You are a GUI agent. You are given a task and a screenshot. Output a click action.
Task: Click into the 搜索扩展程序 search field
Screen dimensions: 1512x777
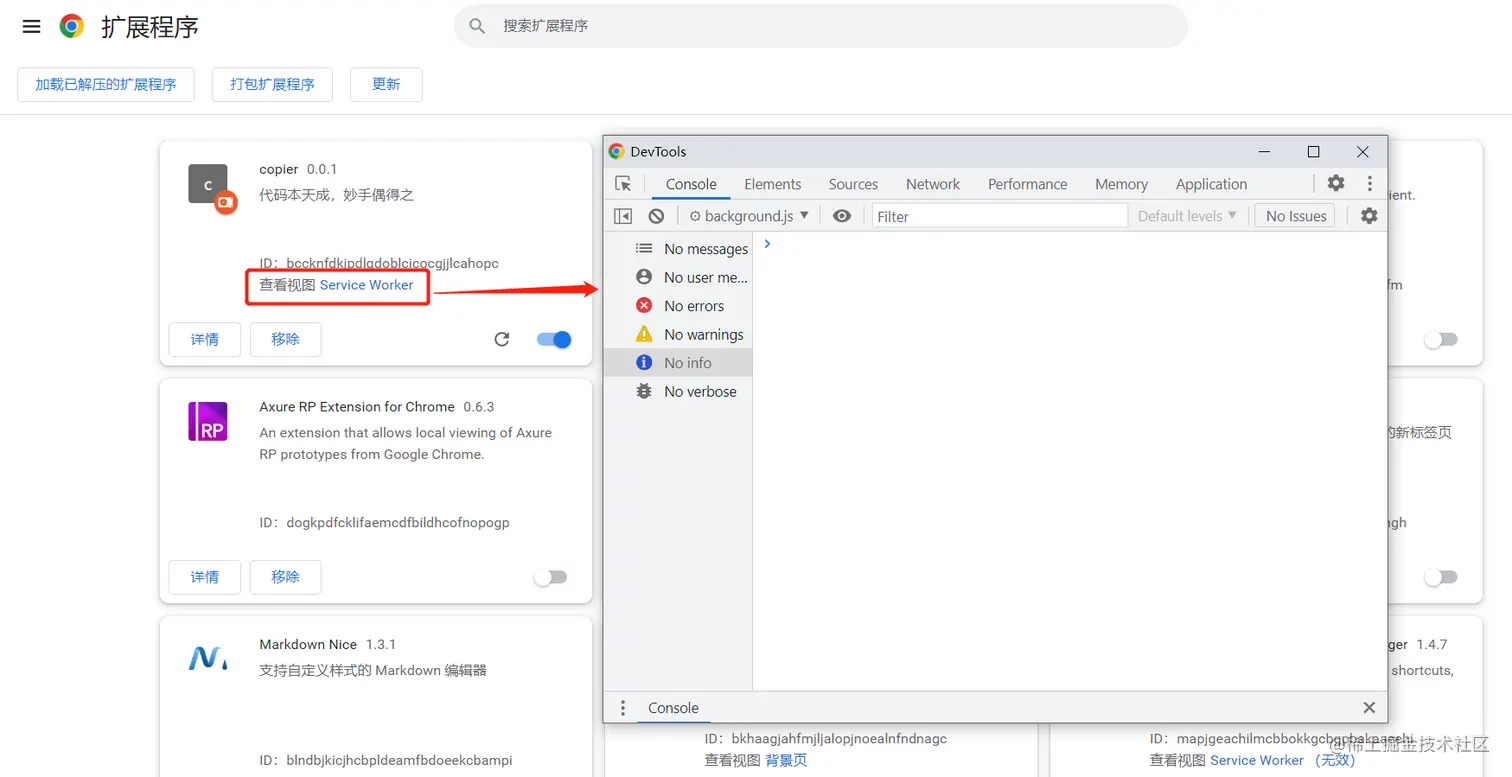coord(820,26)
